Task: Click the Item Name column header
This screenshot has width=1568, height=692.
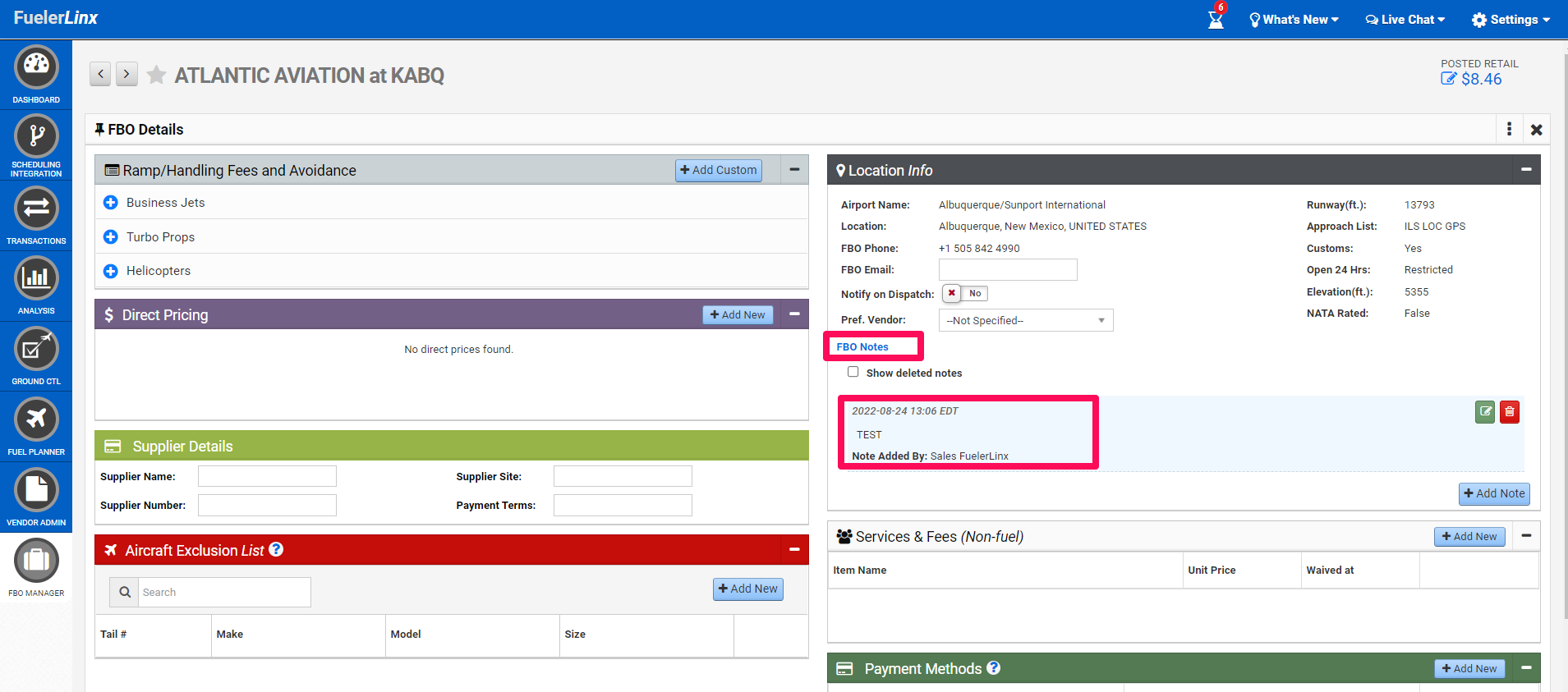Action: (860, 570)
